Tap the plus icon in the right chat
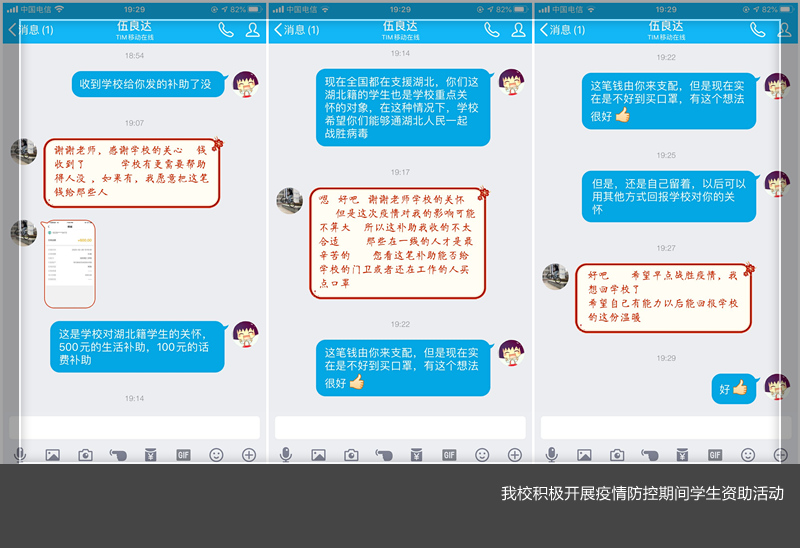Image resolution: width=800 pixels, height=548 pixels. pyautogui.click(x=781, y=455)
